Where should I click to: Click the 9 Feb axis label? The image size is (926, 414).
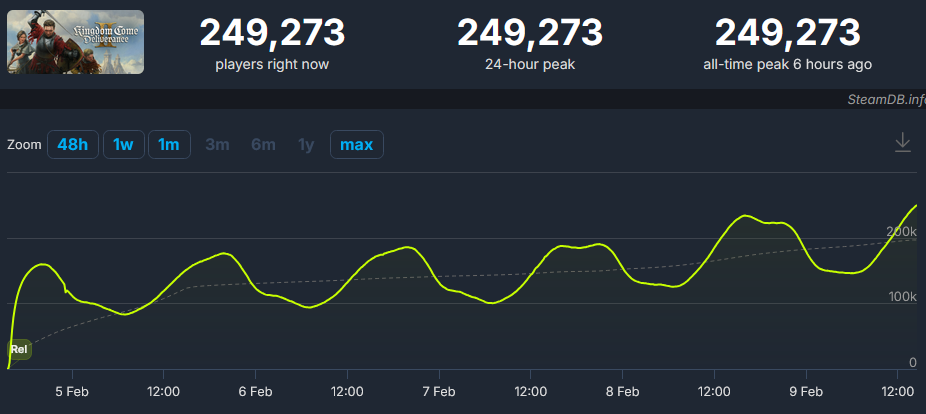(806, 391)
